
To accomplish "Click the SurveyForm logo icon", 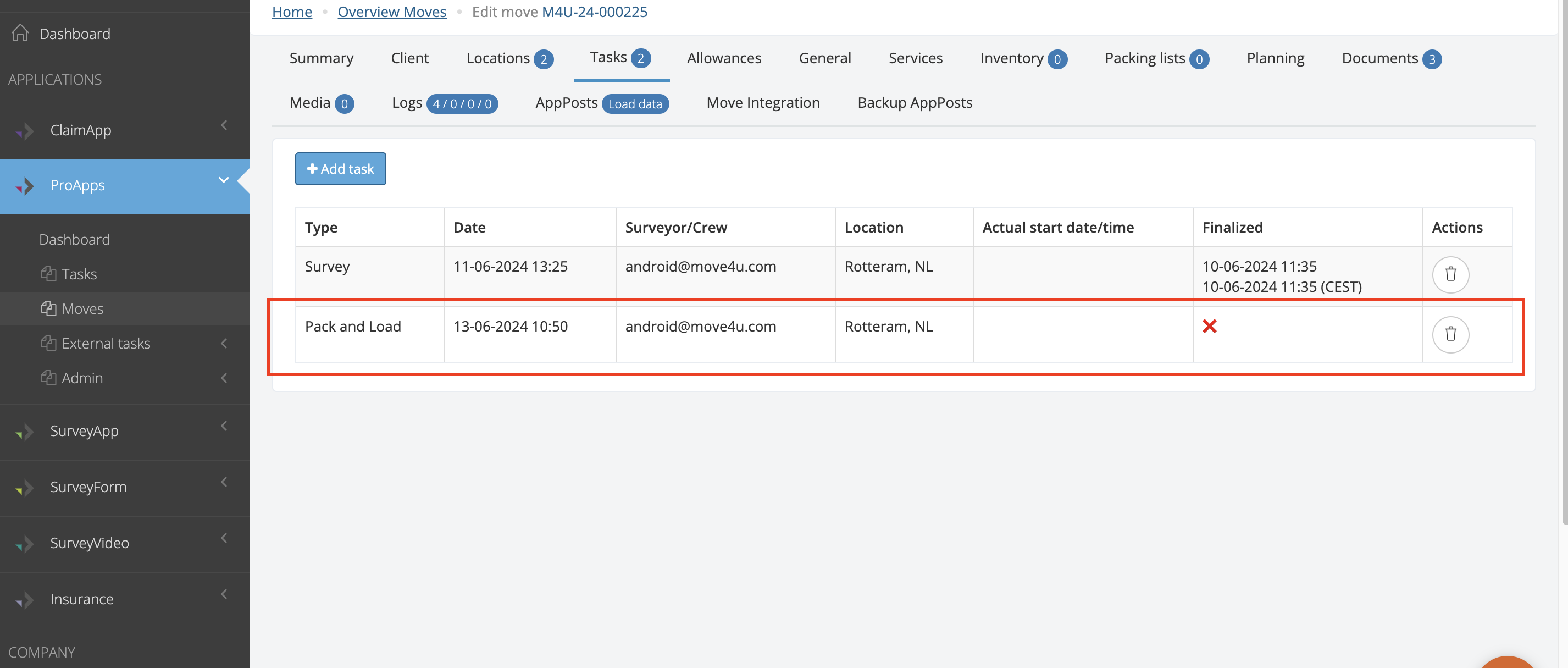I will [x=24, y=487].
